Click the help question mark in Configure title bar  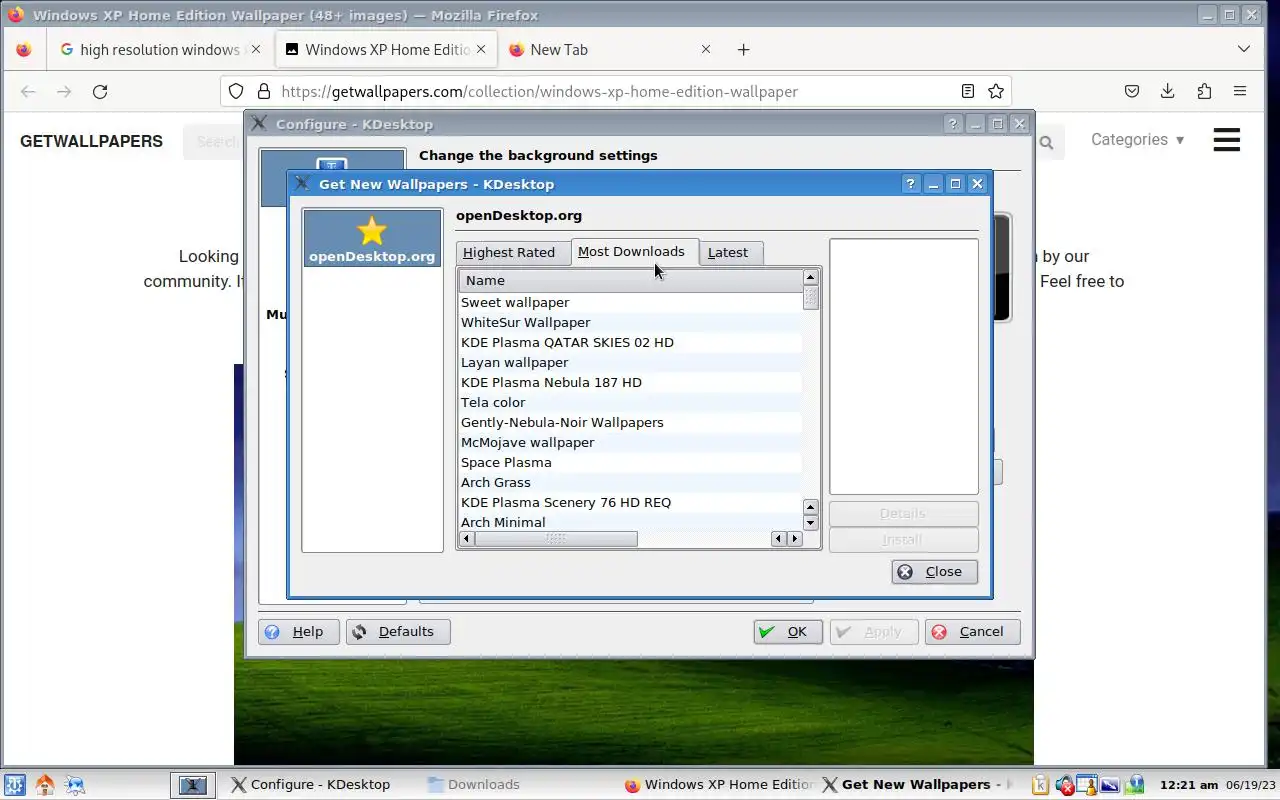point(952,124)
